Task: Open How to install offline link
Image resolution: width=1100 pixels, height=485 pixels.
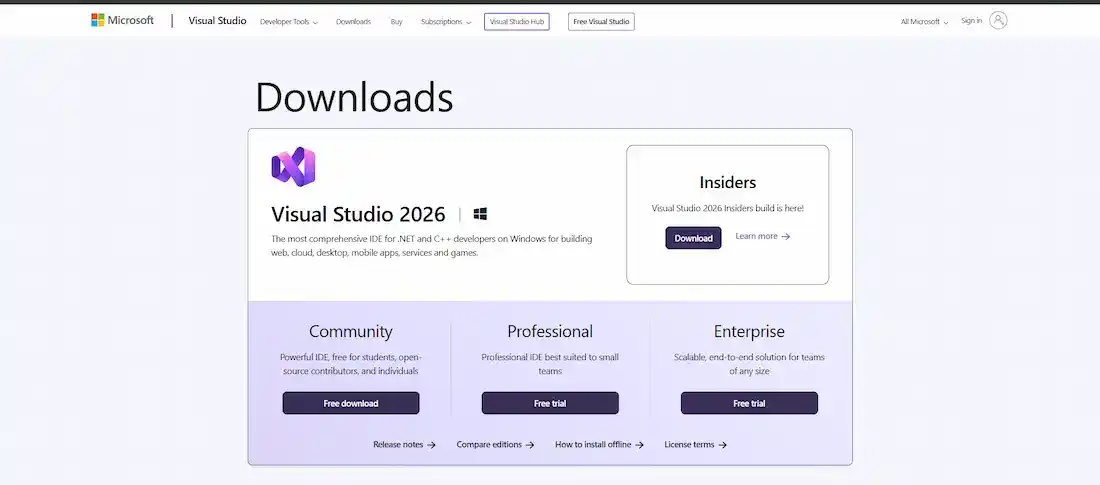Action: click(x=599, y=444)
